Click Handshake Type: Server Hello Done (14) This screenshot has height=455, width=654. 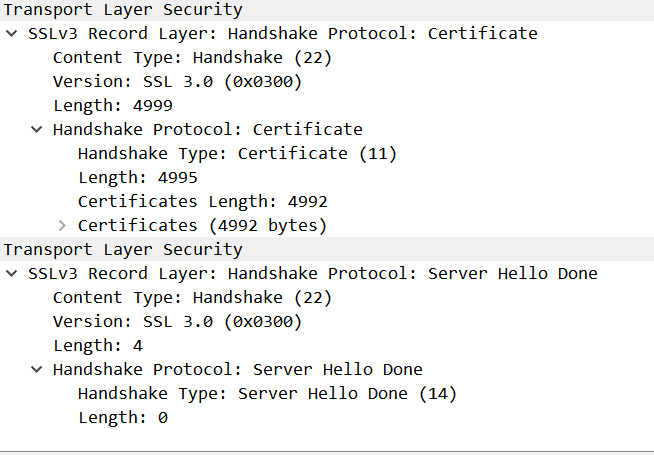(x=267, y=393)
